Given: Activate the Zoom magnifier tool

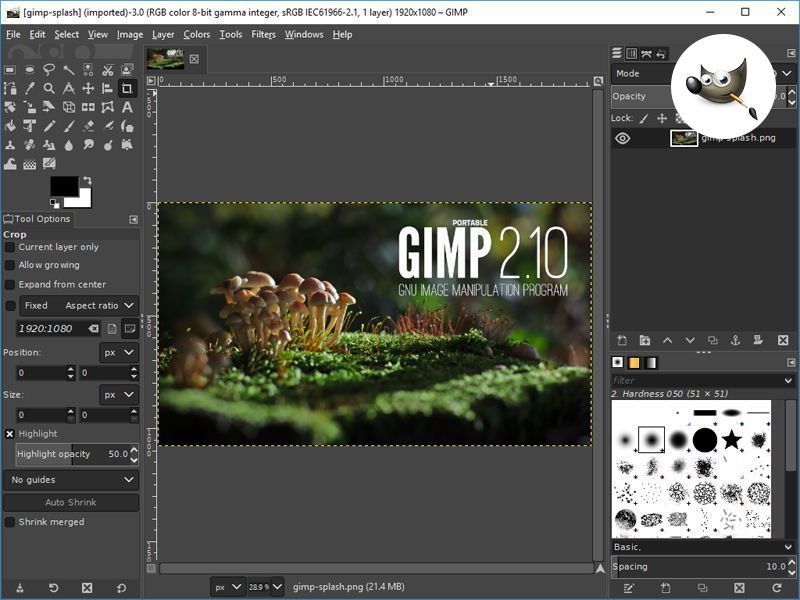Looking at the screenshot, I should point(49,88).
